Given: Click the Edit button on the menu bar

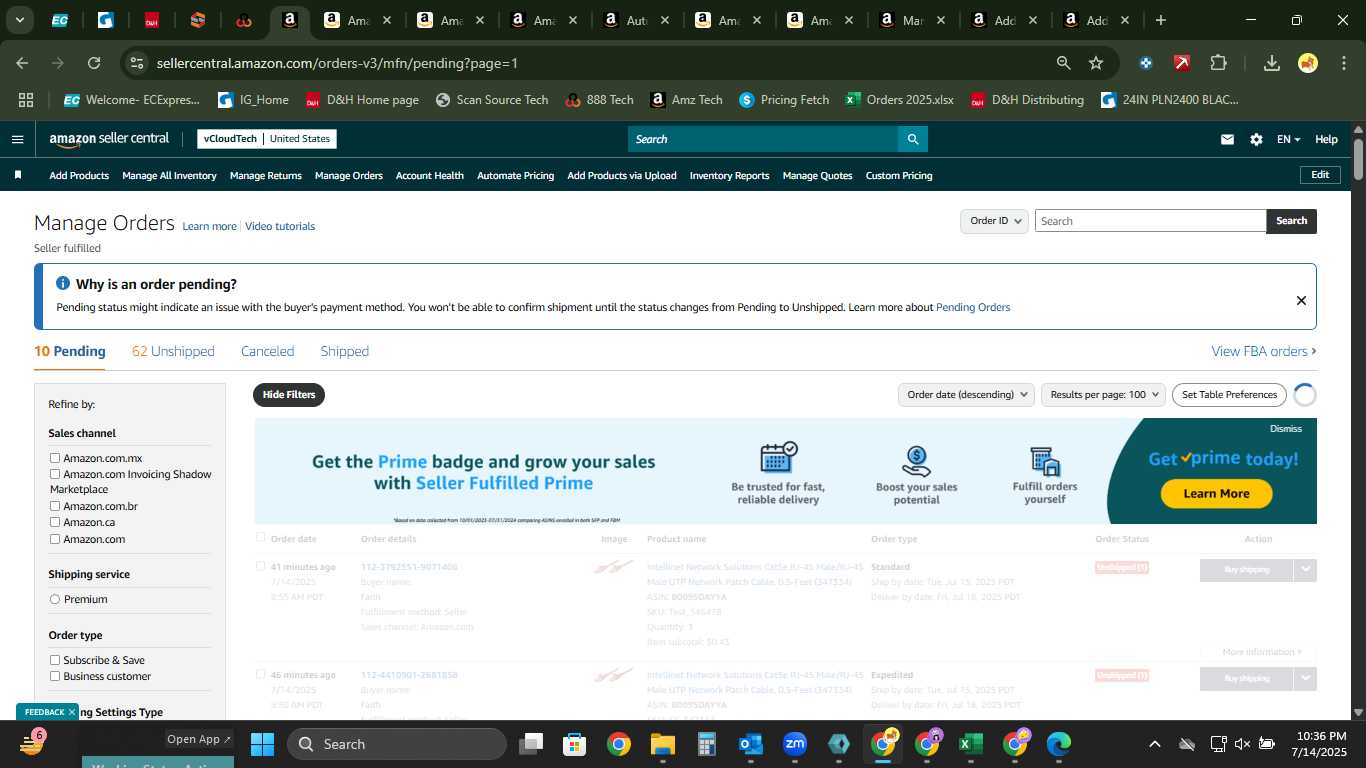Looking at the screenshot, I should coord(1320,175).
